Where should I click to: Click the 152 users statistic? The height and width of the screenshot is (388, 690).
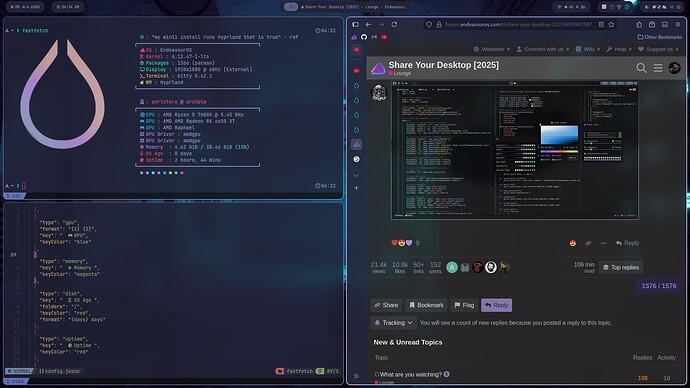435,267
